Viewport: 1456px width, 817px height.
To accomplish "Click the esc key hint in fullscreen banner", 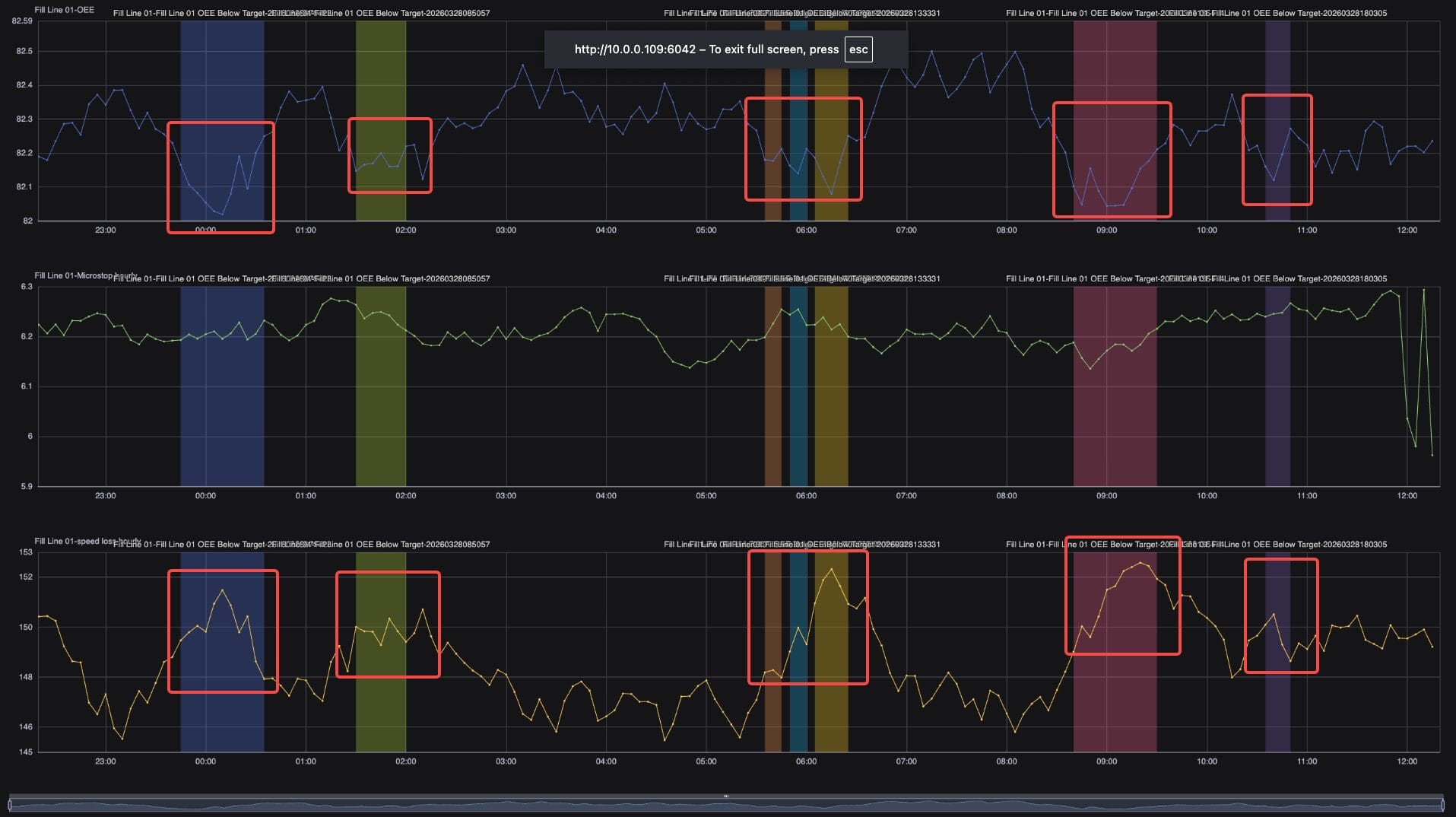I will 858,49.
